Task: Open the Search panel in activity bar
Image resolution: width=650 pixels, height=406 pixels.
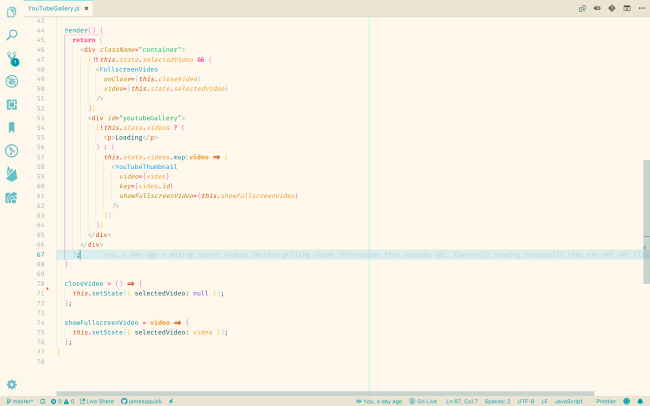Action: click(12, 35)
